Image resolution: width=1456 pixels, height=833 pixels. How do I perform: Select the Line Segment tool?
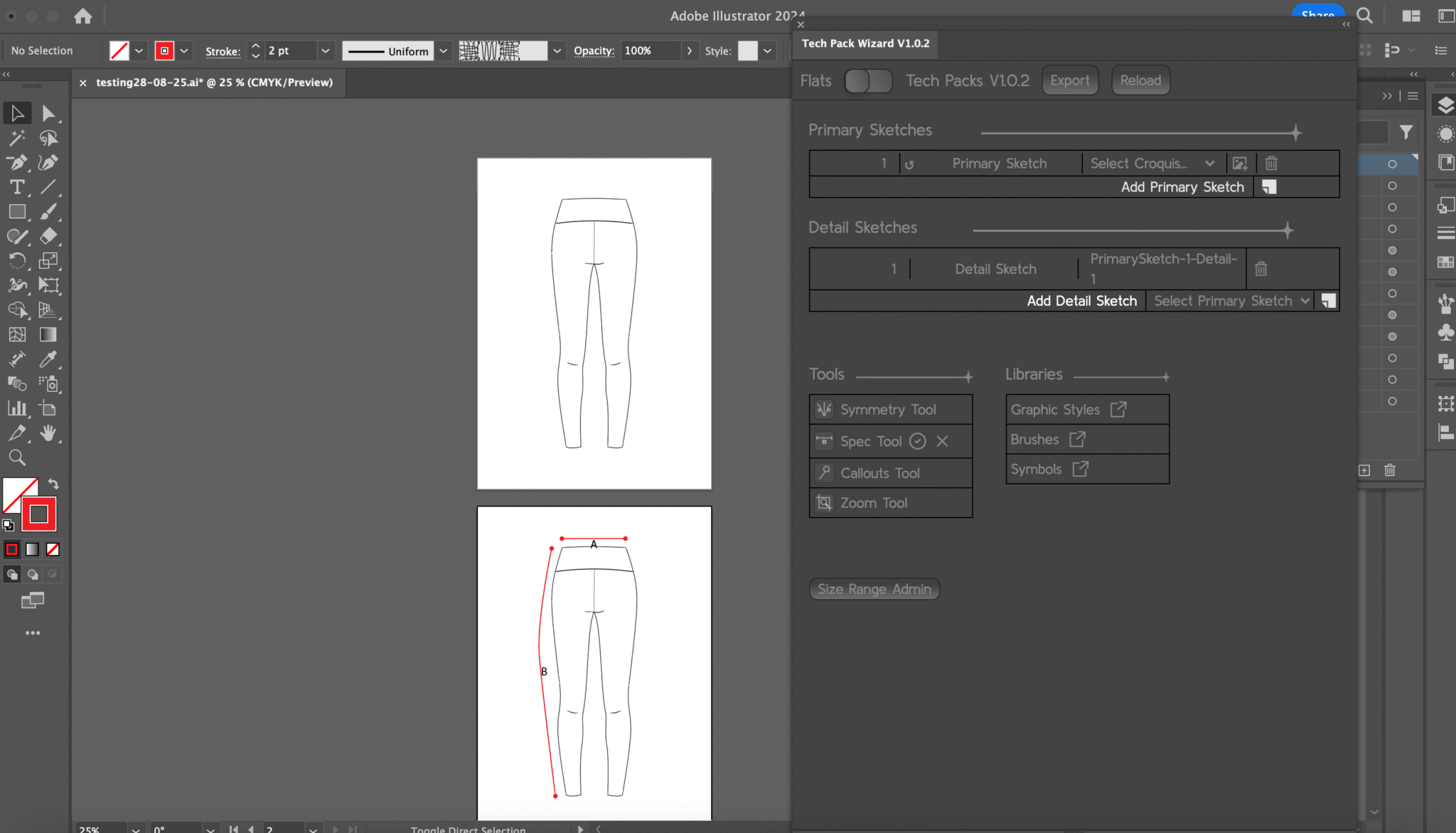coord(48,187)
